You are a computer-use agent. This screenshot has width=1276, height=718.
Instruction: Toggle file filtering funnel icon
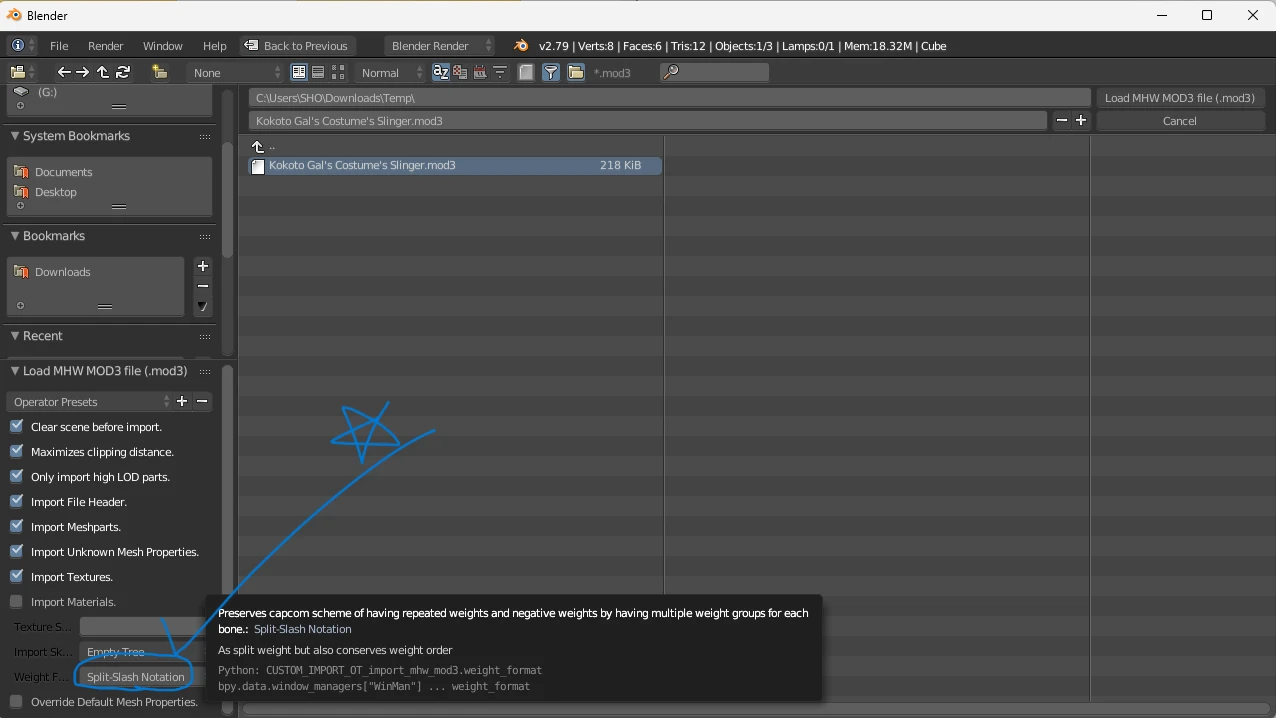[x=551, y=72]
